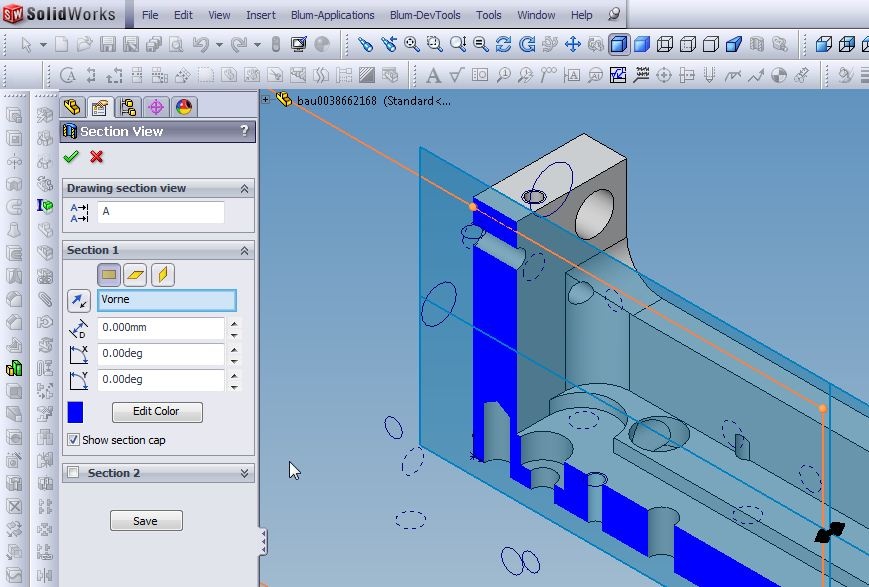
Task: Select the Zoom to Area tool
Action: (x=434, y=44)
